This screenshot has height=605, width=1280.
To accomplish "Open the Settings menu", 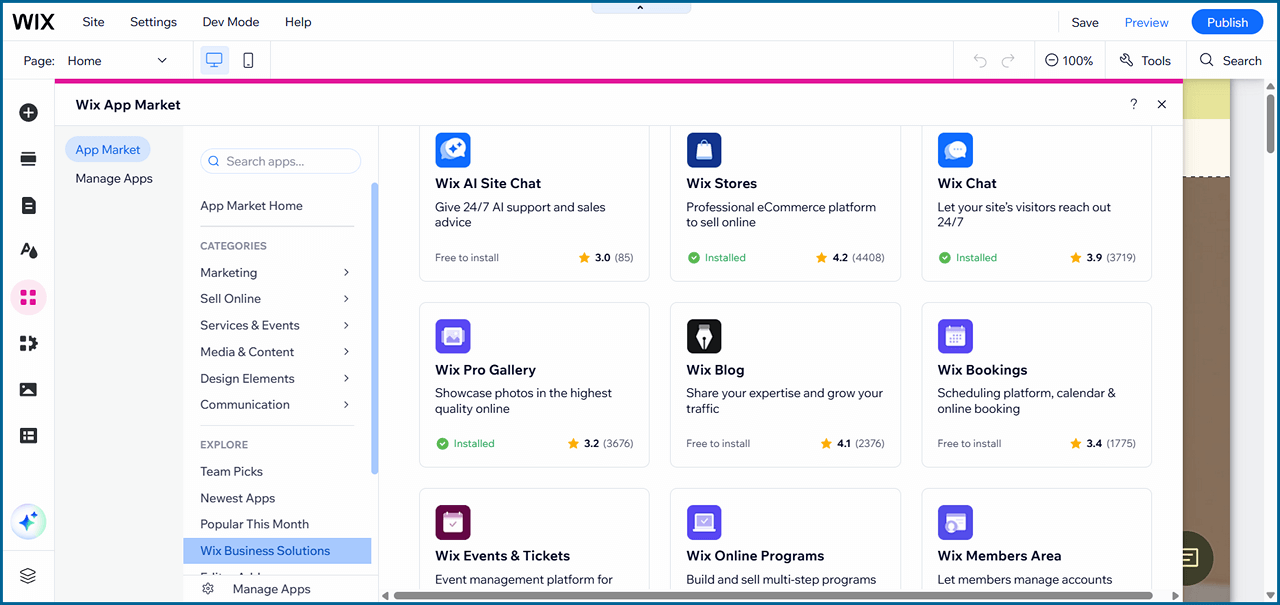I will [153, 22].
